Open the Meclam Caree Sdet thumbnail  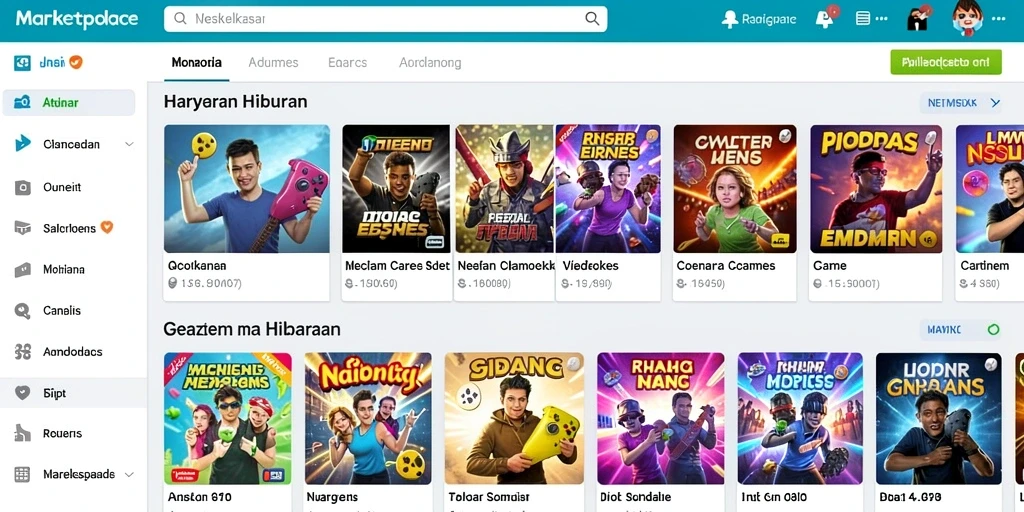click(x=396, y=189)
